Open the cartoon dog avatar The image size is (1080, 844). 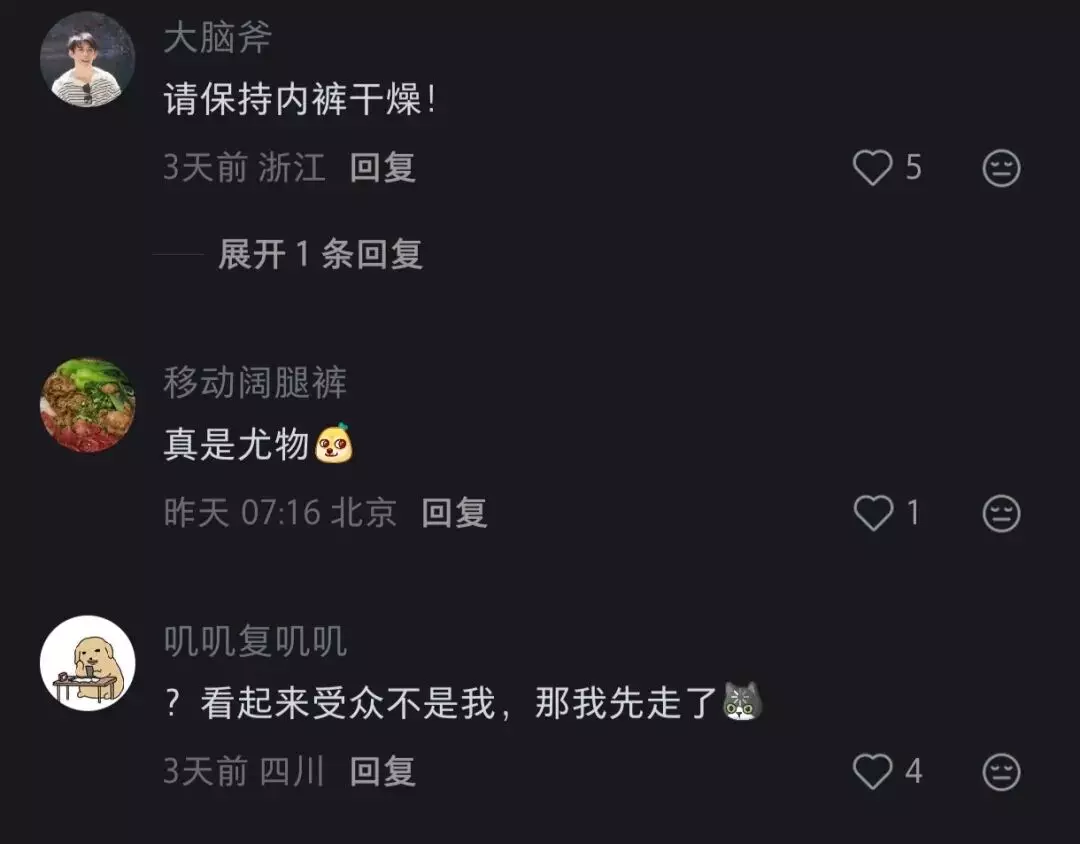87,663
